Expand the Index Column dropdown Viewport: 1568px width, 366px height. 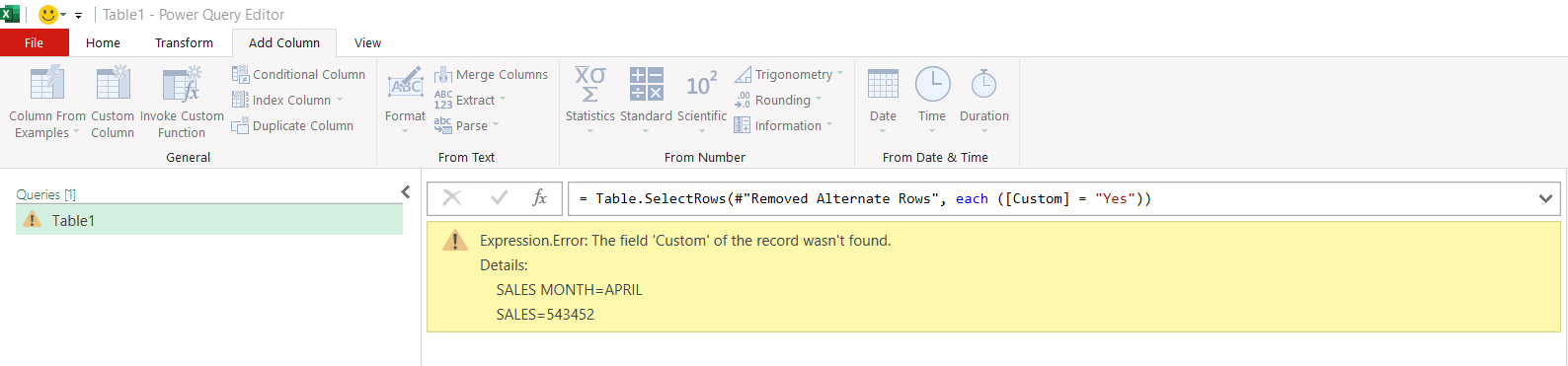coord(340,100)
